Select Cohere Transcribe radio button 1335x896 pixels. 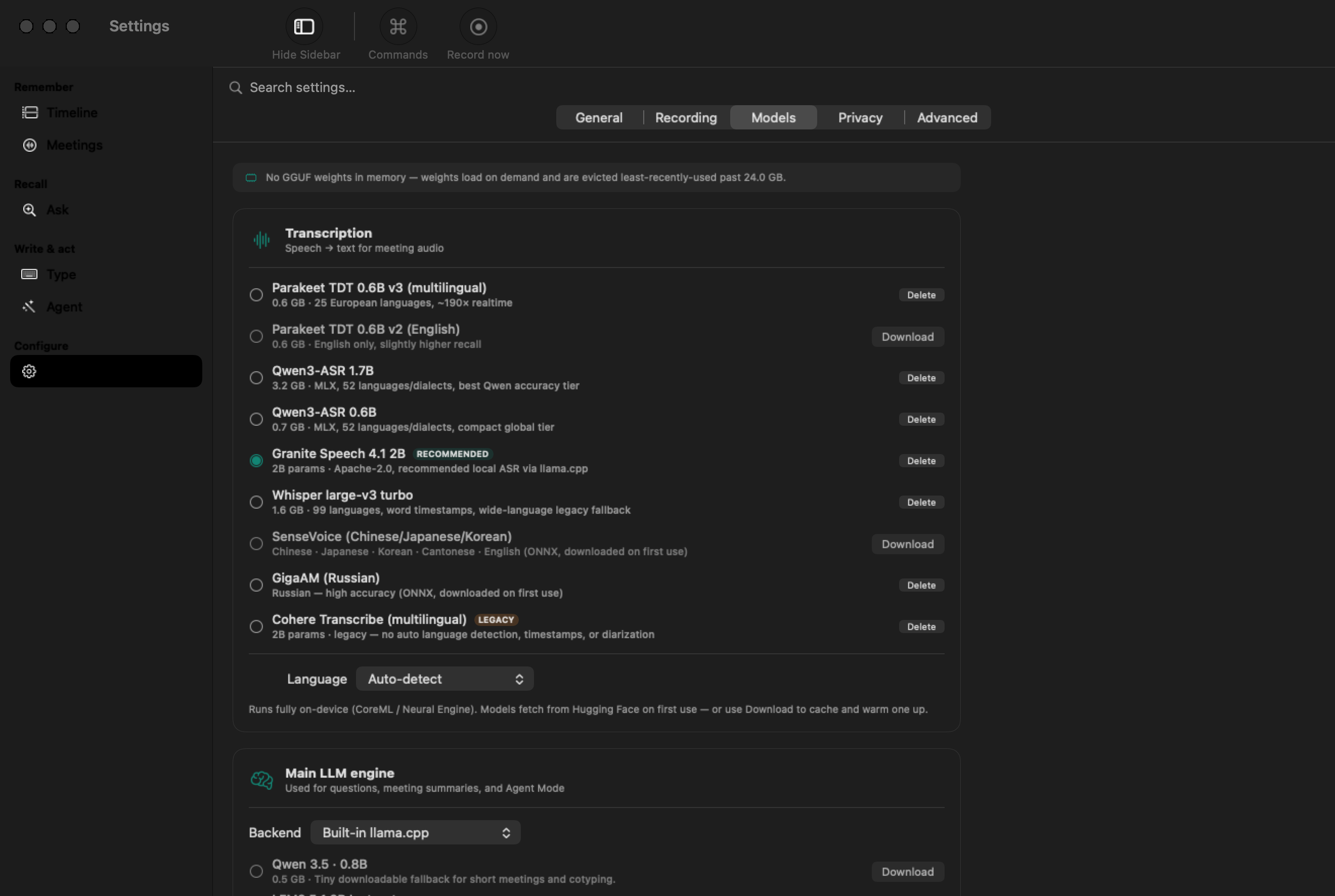coord(256,627)
